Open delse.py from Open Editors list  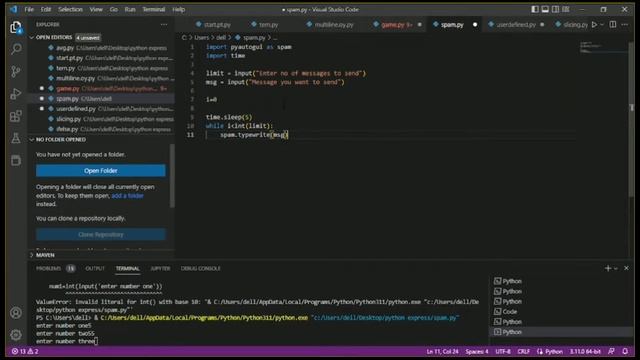click(x=101, y=129)
